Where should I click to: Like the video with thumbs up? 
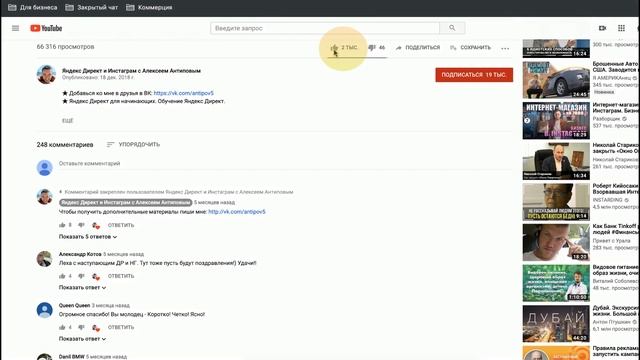[334, 48]
